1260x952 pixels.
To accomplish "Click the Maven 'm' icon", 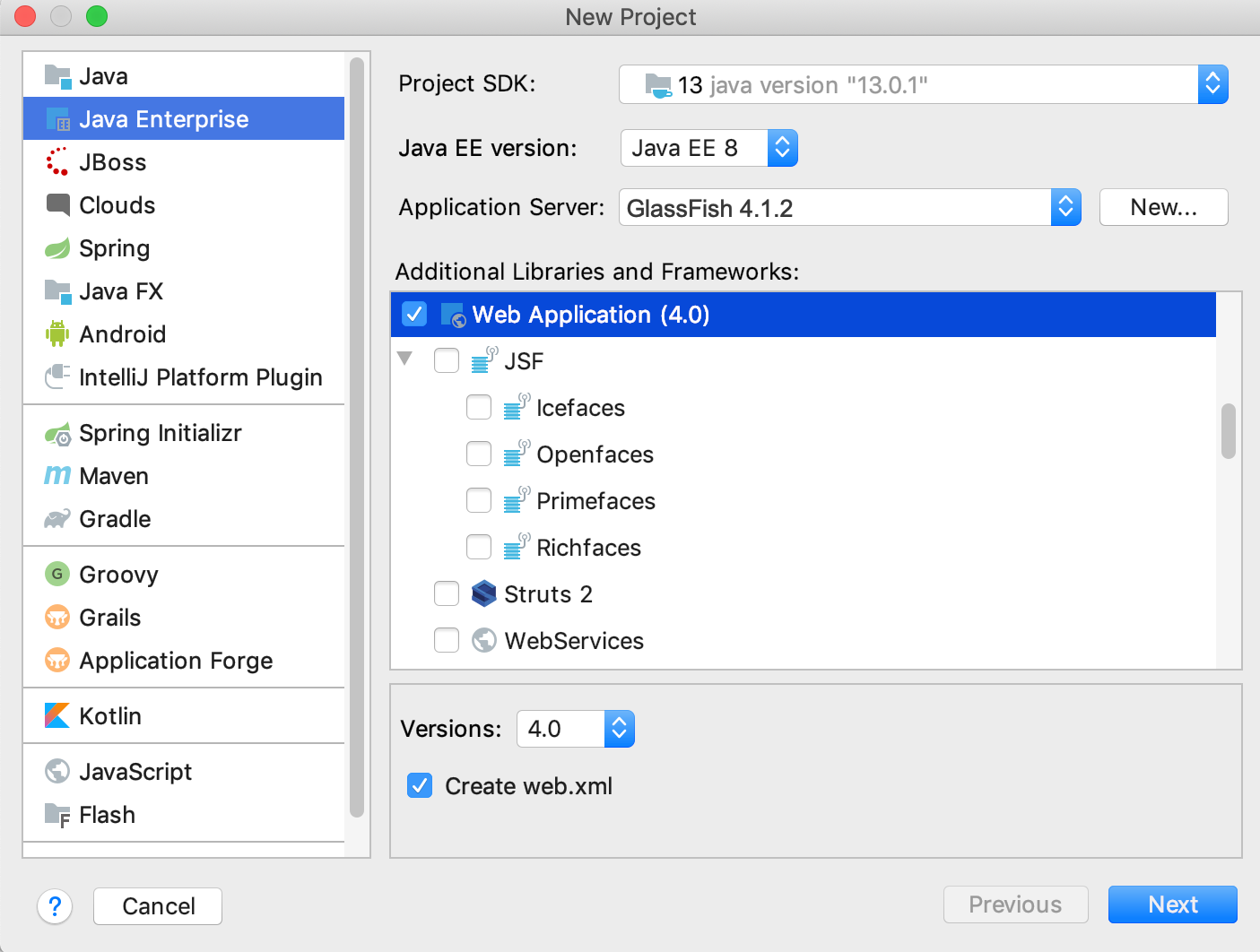I will [x=57, y=476].
